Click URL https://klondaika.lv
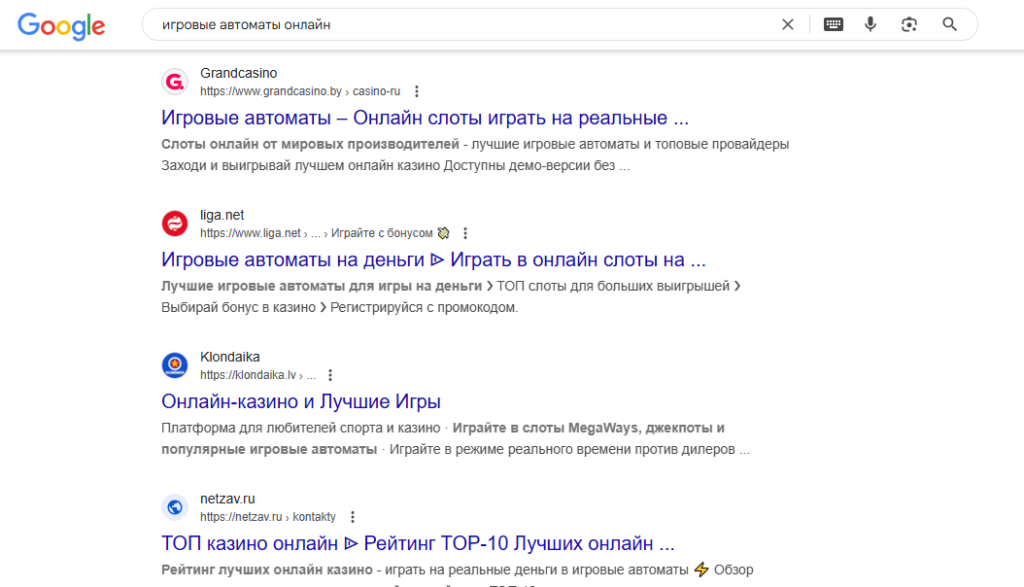1024x587 pixels. point(248,375)
